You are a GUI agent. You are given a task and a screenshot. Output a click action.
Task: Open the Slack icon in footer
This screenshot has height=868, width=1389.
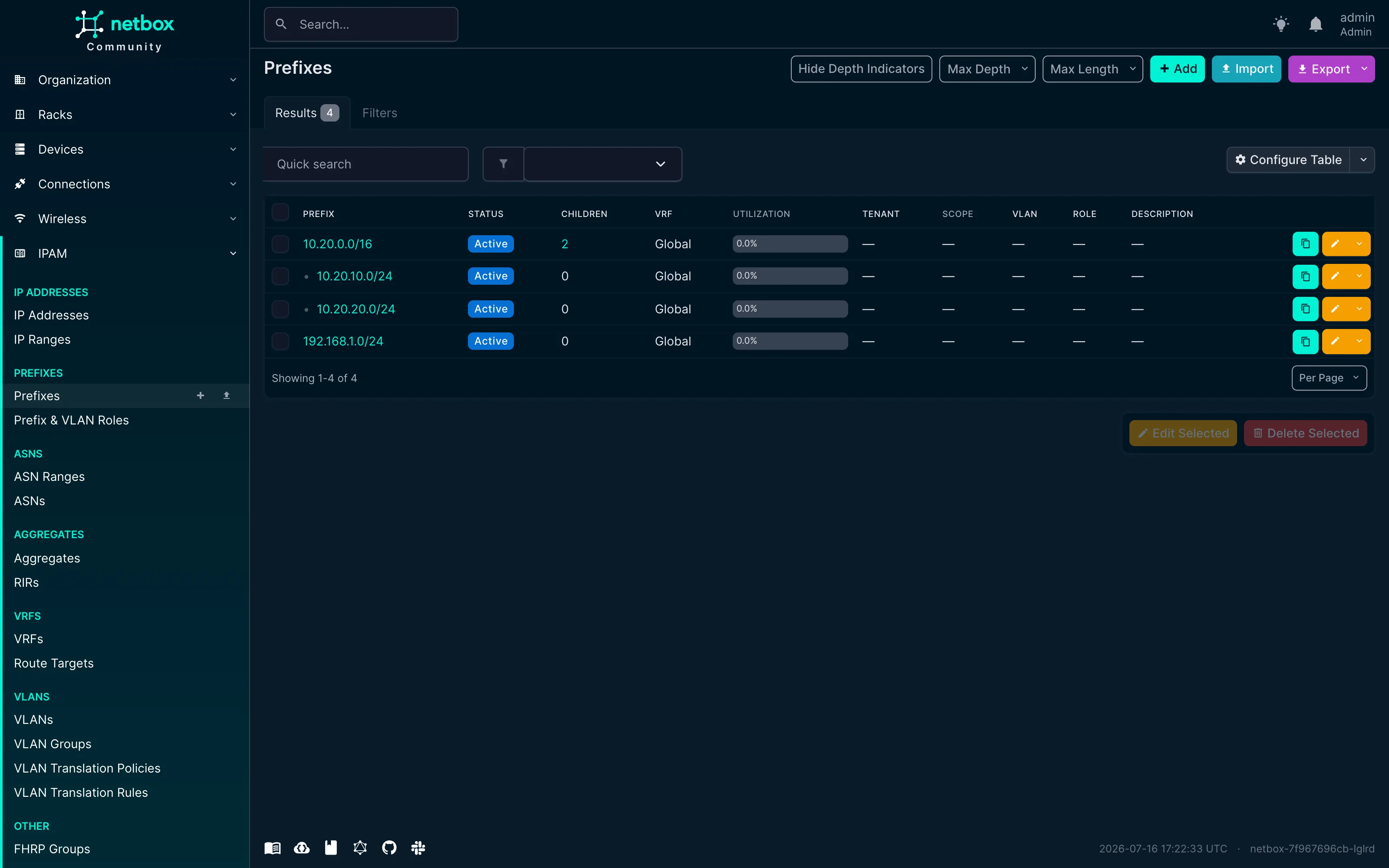click(418, 848)
